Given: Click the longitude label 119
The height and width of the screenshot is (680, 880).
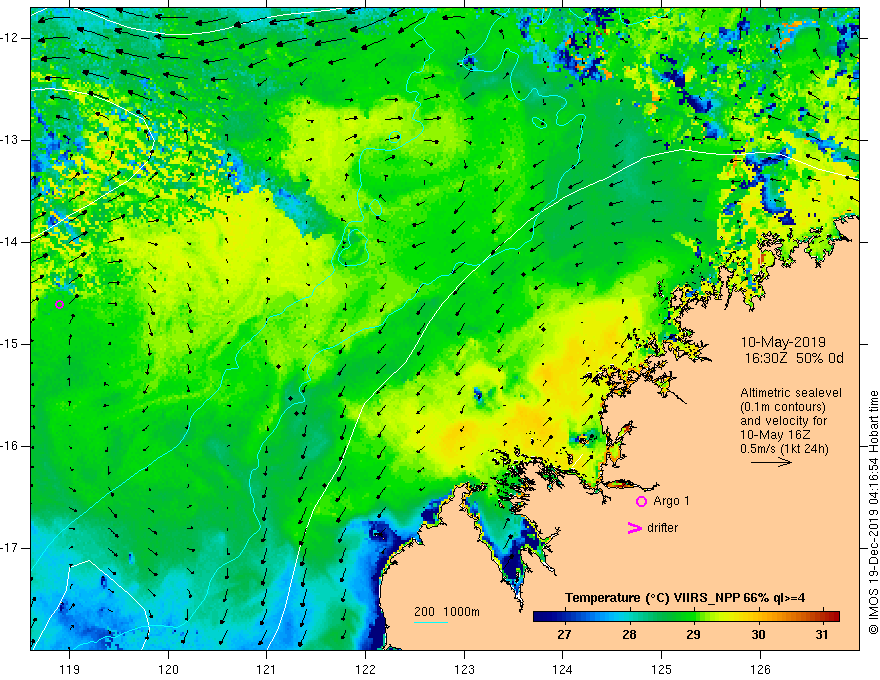Looking at the screenshot, I should 70,669.
